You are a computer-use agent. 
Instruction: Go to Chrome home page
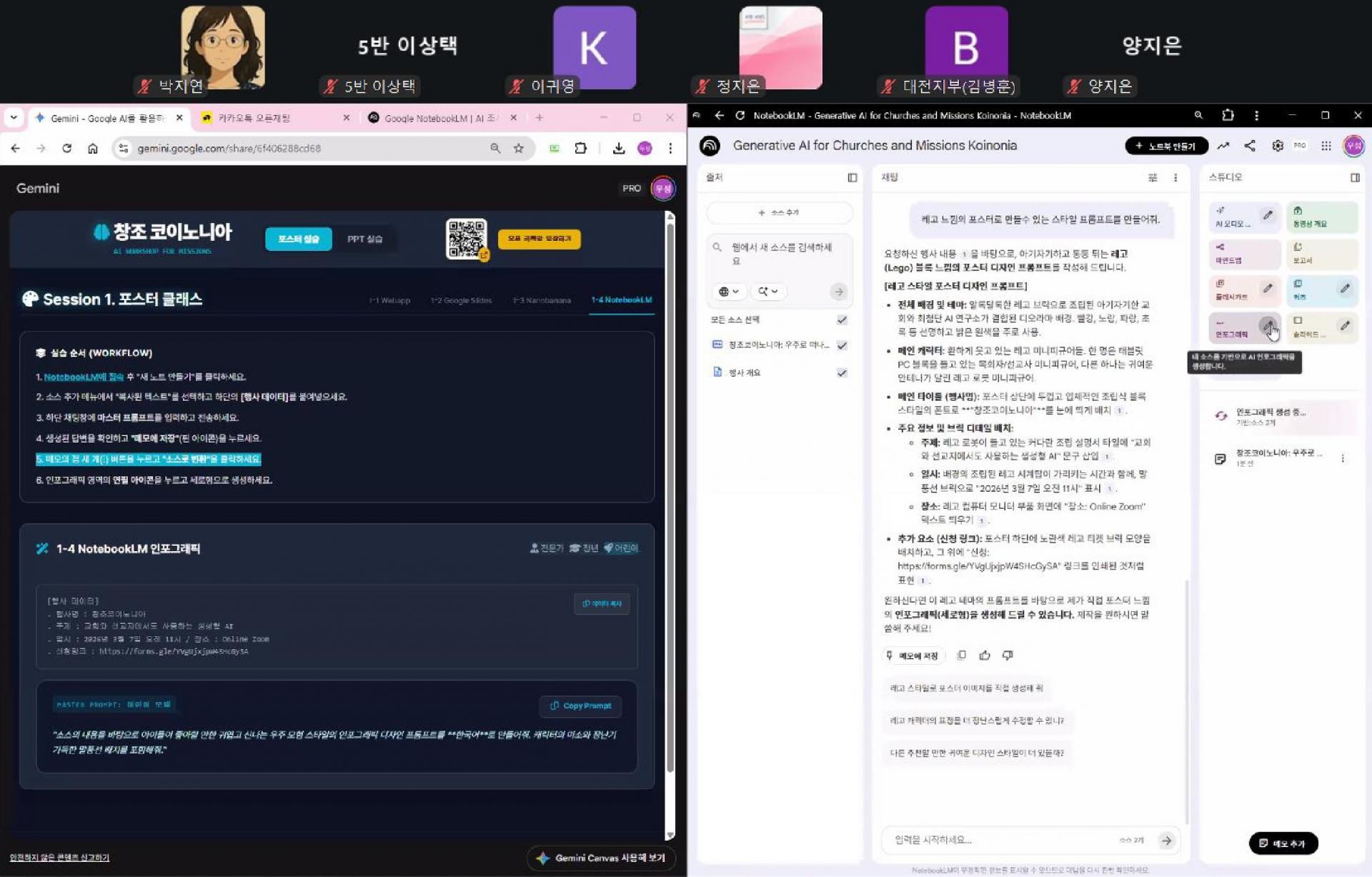point(93,148)
